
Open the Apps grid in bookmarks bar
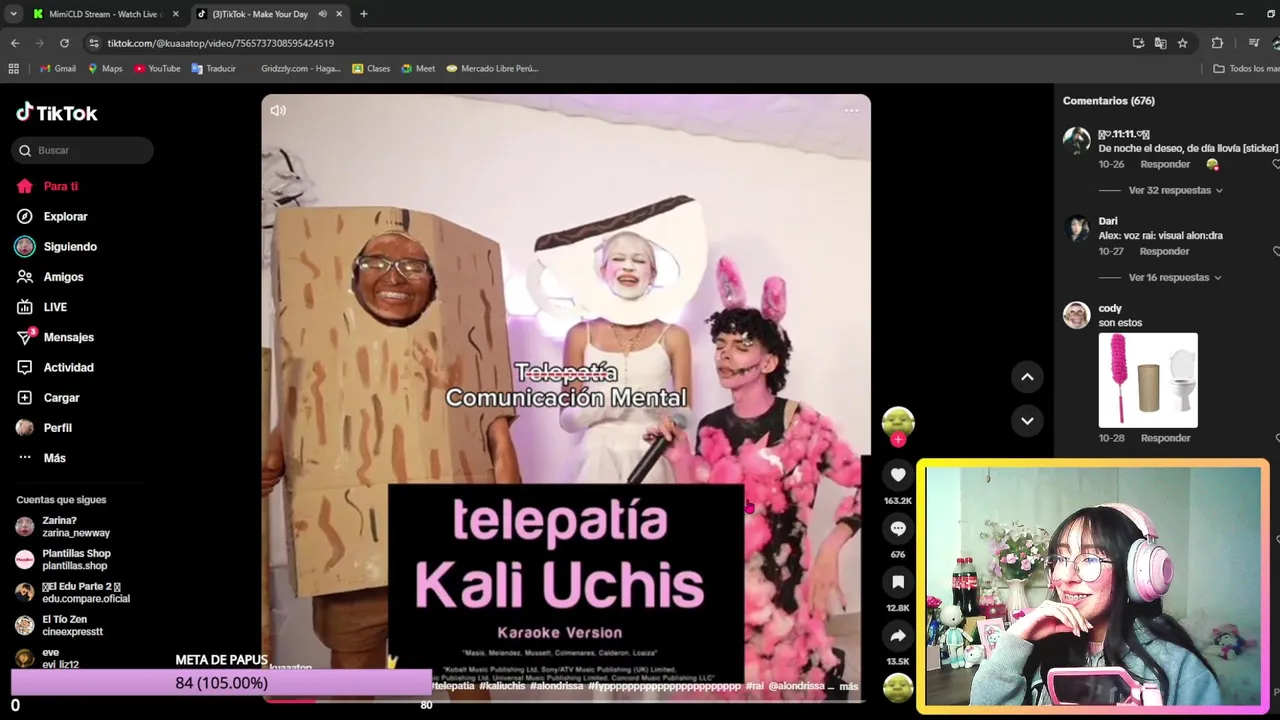coord(13,69)
